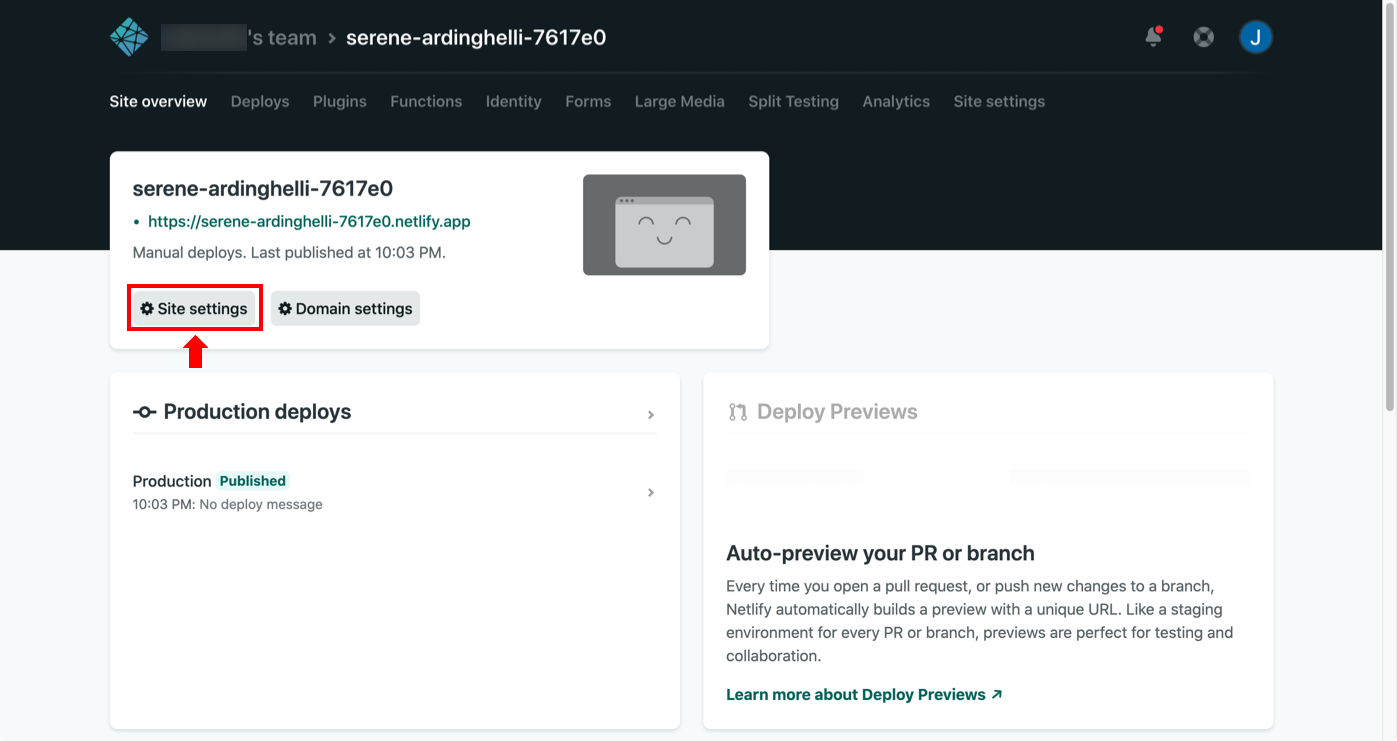The width and height of the screenshot is (1397, 741).
Task: Open the Large Media tab
Action: pos(680,101)
